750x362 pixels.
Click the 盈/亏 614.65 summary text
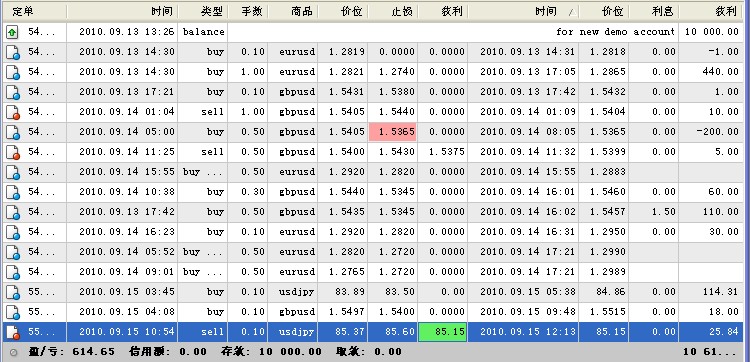pos(71,352)
